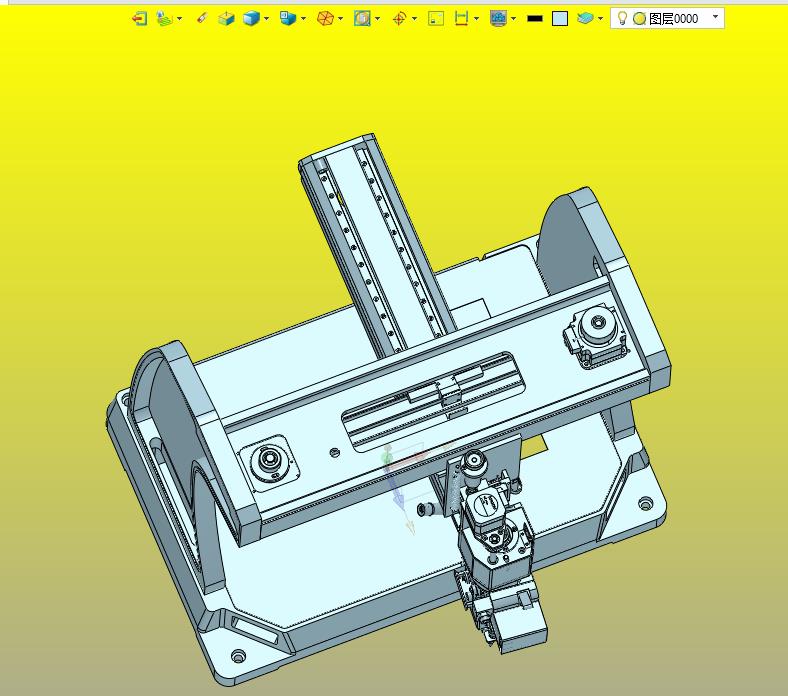The width and height of the screenshot is (788, 696).
Task: Expand the view-orientation cube dropdown arrow
Action: tap(303, 19)
